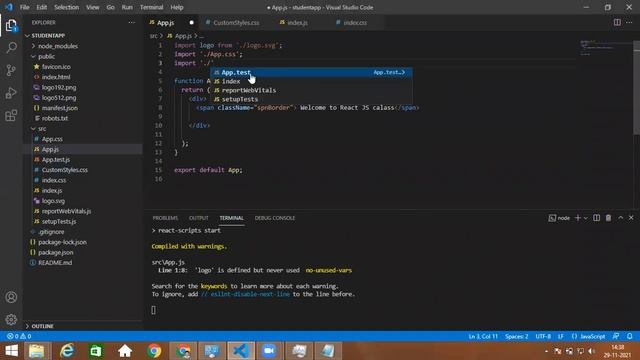Screen dimensions: 640x360
Task: Open Microsoft Store from the taskbar
Action: click(96, 351)
